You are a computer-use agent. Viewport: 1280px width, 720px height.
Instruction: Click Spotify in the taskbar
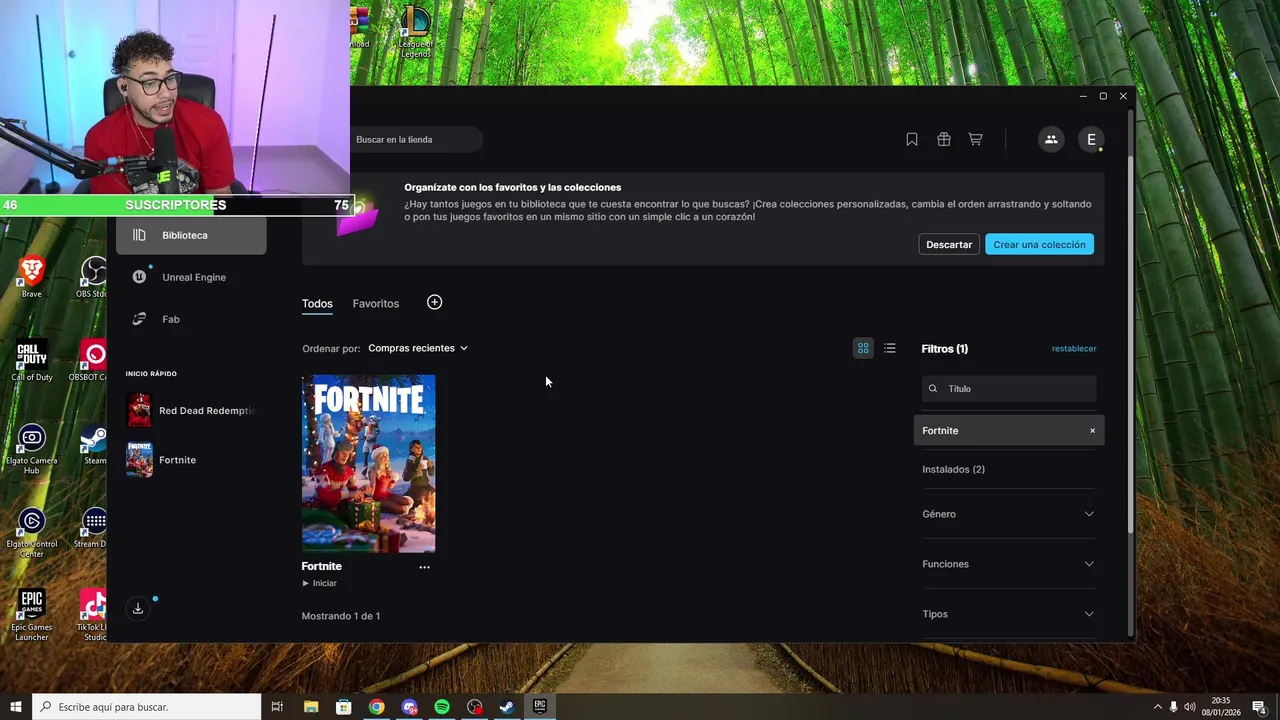(x=442, y=707)
